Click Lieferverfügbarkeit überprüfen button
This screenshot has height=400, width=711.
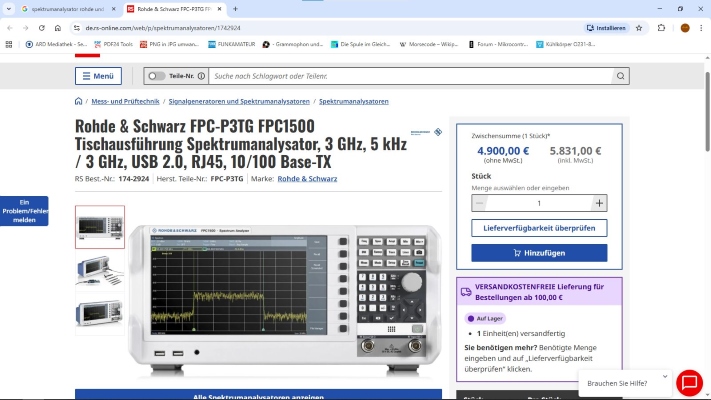click(x=539, y=228)
